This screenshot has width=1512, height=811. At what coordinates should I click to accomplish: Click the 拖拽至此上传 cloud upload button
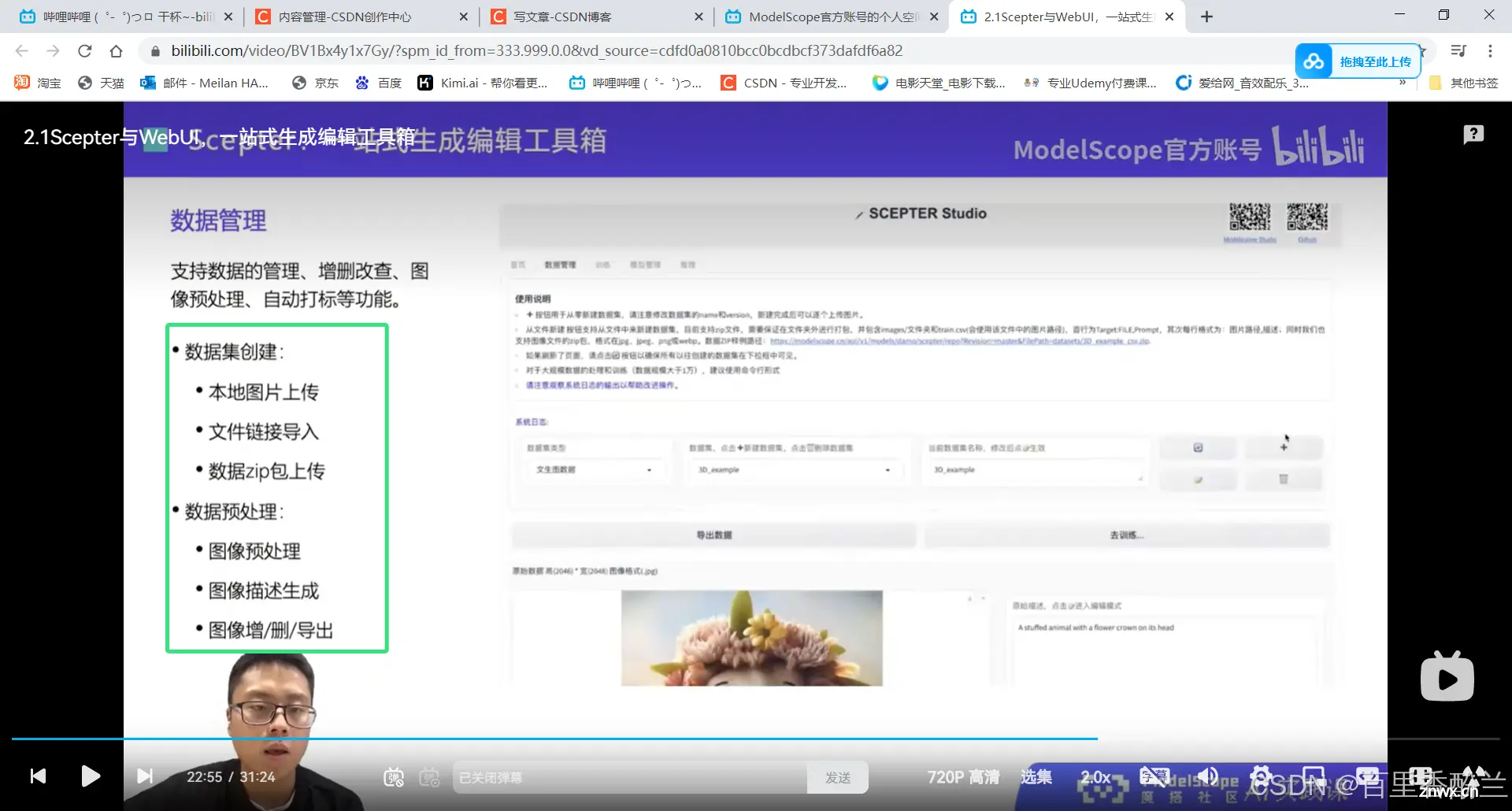click(x=1358, y=61)
